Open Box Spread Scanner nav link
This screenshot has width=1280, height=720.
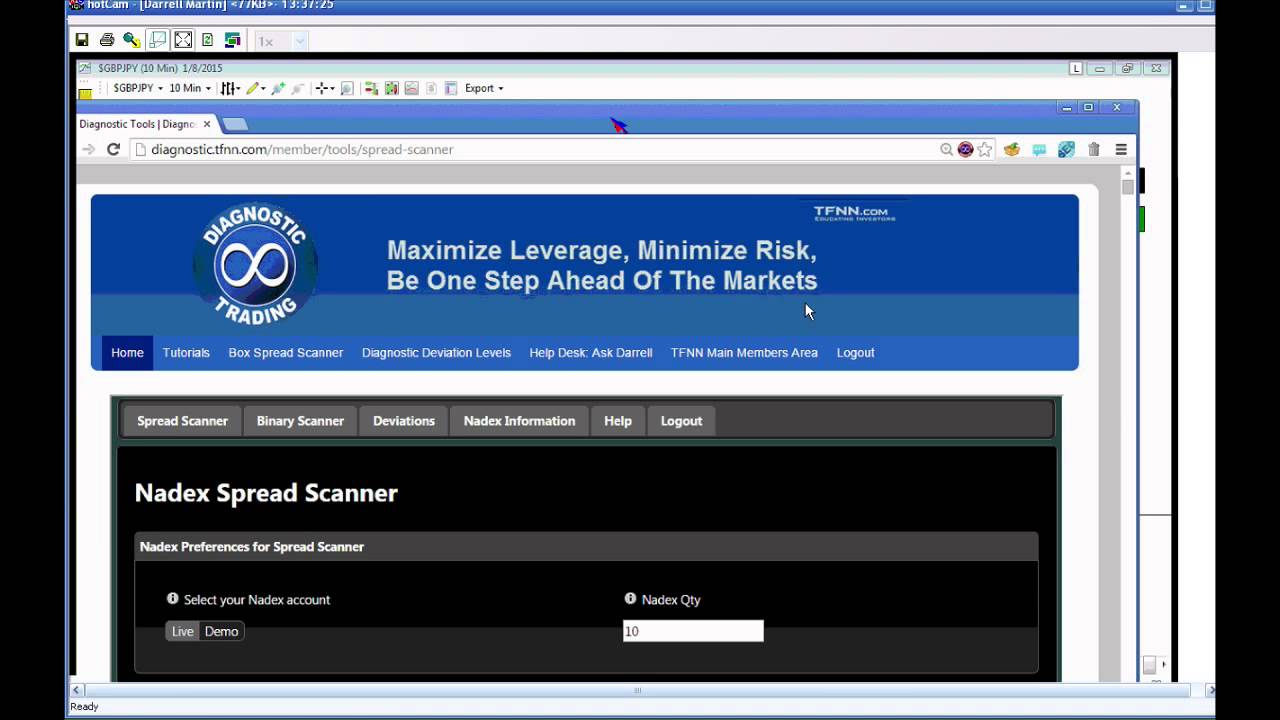coord(285,353)
